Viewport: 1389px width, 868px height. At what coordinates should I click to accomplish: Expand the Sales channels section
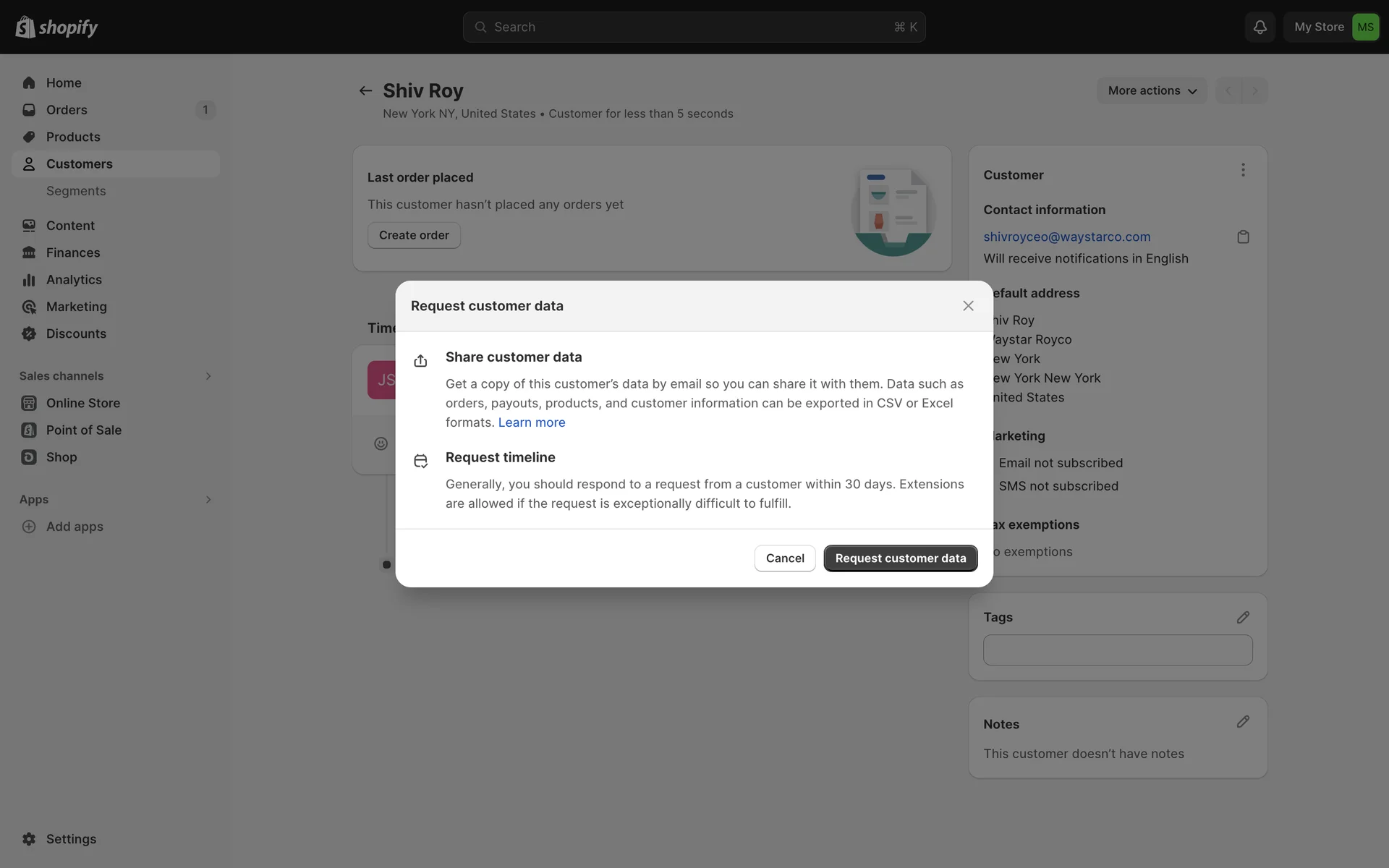tap(208, 376)
